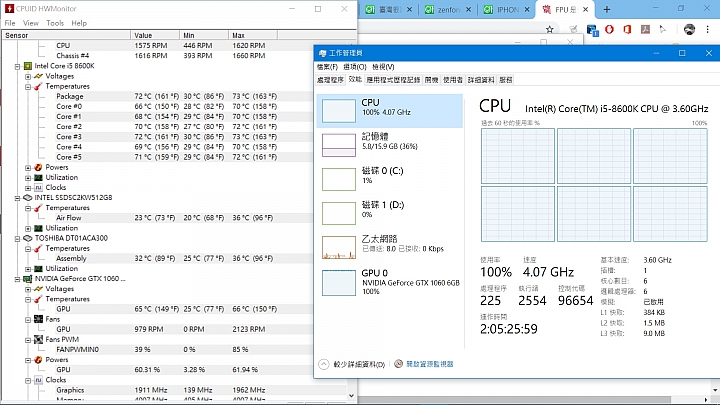Click the Utilization icon under TOSHIBA DT01ACA300

tap(39, 269)
